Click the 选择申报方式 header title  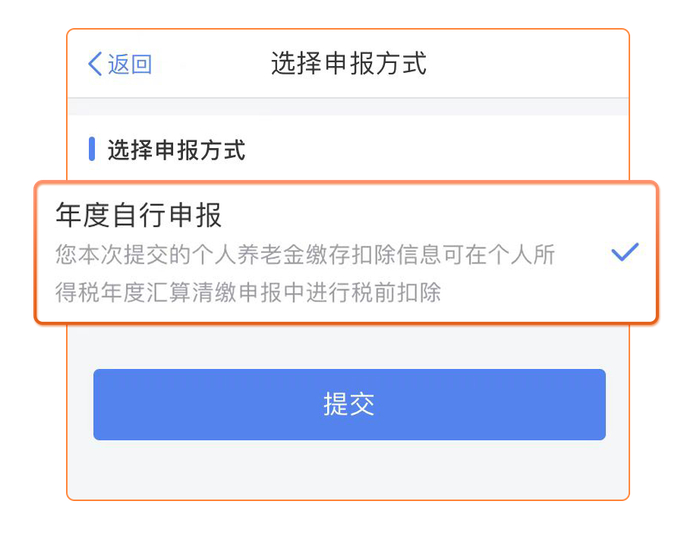(348, 64)
